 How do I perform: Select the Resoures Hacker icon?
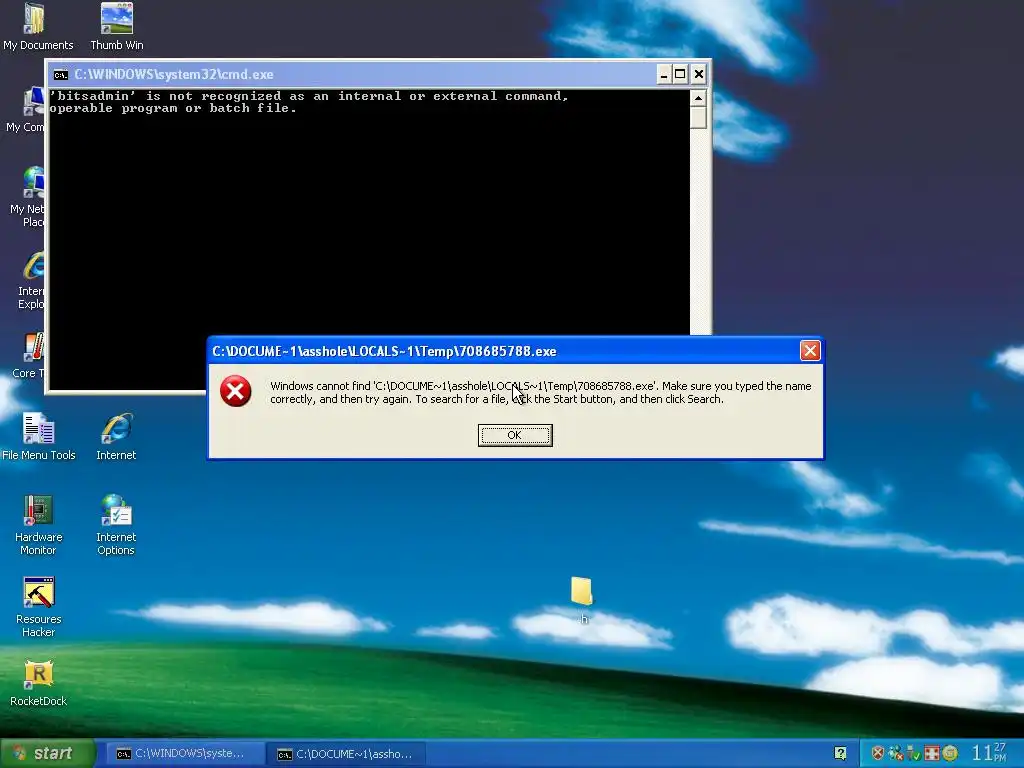click(x=39, y=607)
